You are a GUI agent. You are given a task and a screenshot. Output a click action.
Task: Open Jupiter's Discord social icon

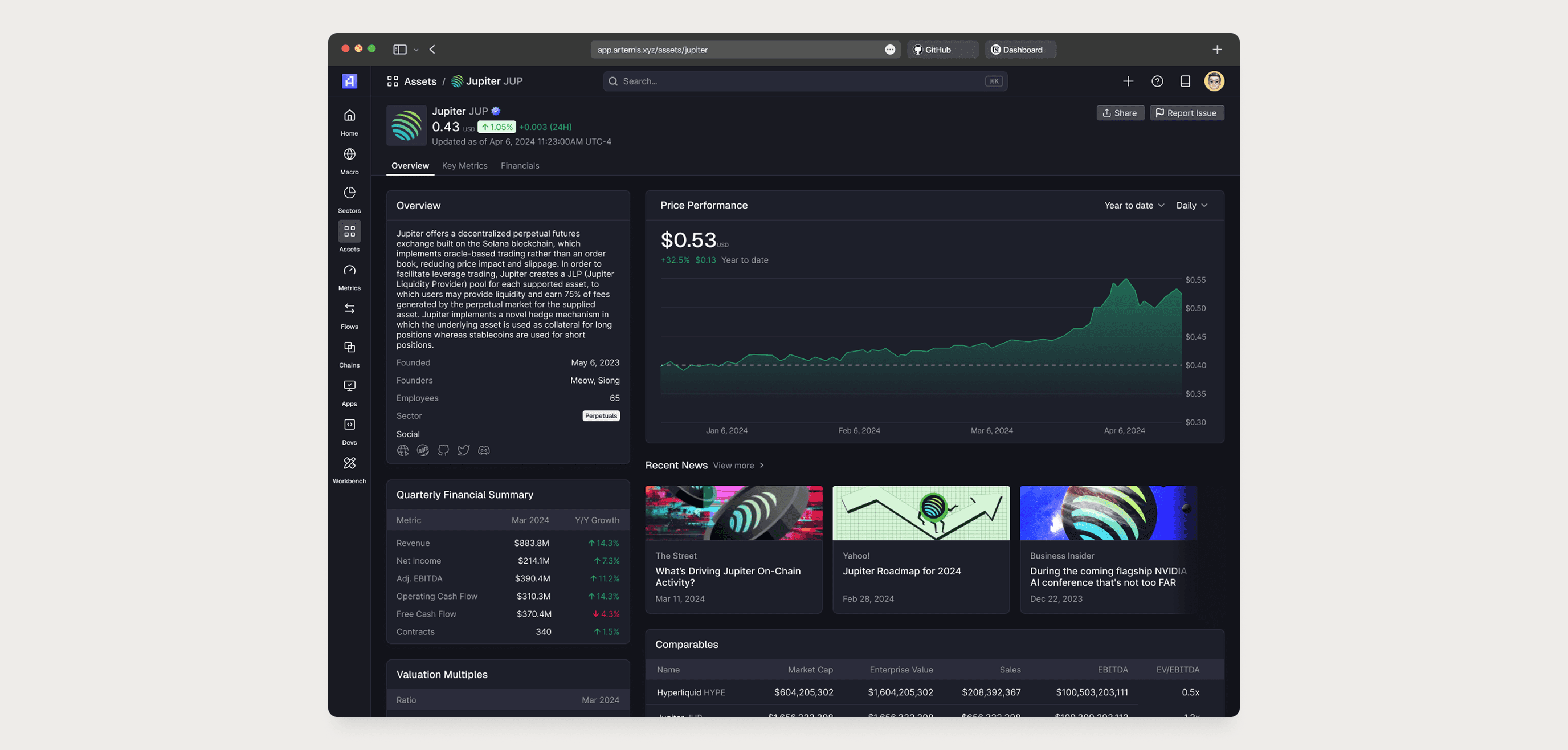[x=484, y=450]
